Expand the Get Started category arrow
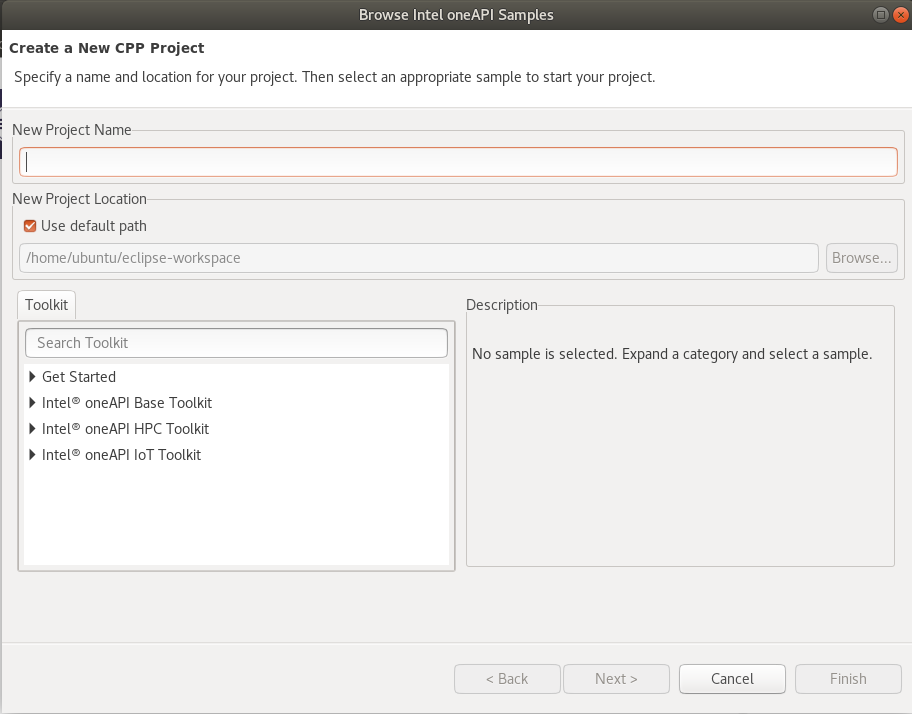Viewport: 912px width, 714px height. [x=33, y=377]
